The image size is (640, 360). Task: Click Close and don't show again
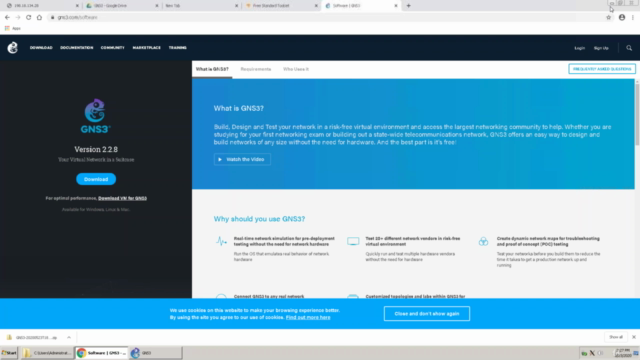(427, 313)
